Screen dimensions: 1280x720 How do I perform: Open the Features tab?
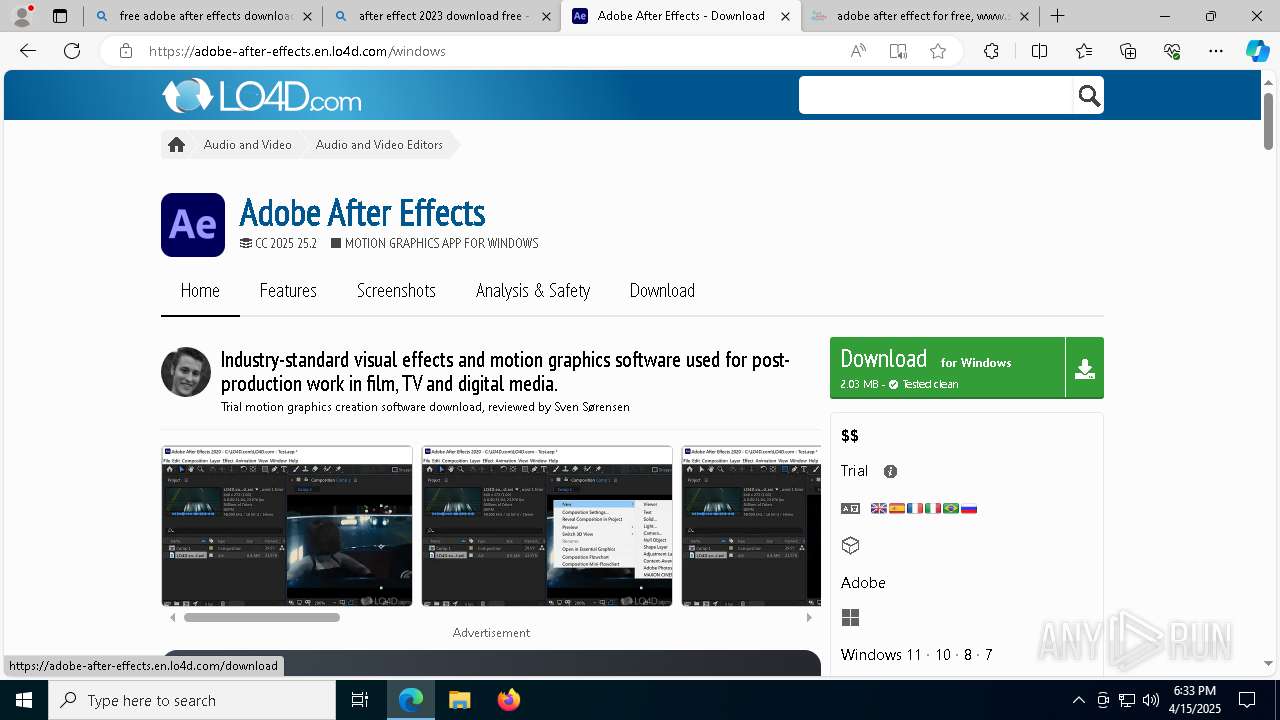[288, 291]
